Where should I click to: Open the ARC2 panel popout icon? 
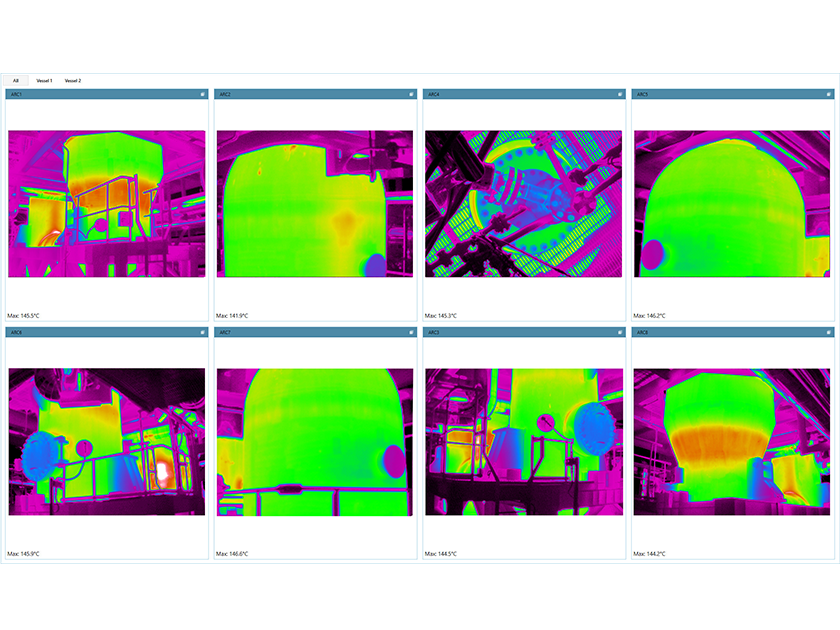tap(411, 92)
